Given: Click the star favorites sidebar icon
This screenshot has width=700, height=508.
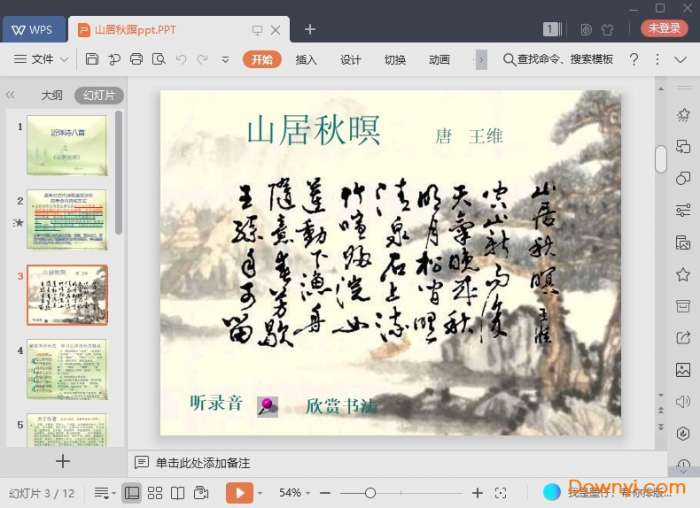Looking at the screenshot, I should click(x=683, y=274).
